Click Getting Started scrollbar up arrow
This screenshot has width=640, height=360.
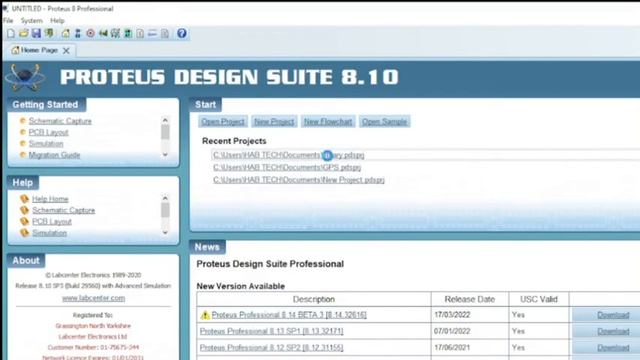165,120
